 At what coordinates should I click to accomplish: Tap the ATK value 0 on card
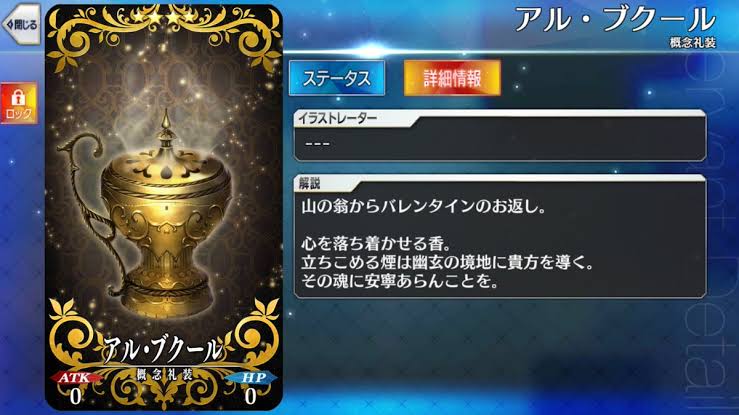(x=75, y=397)
